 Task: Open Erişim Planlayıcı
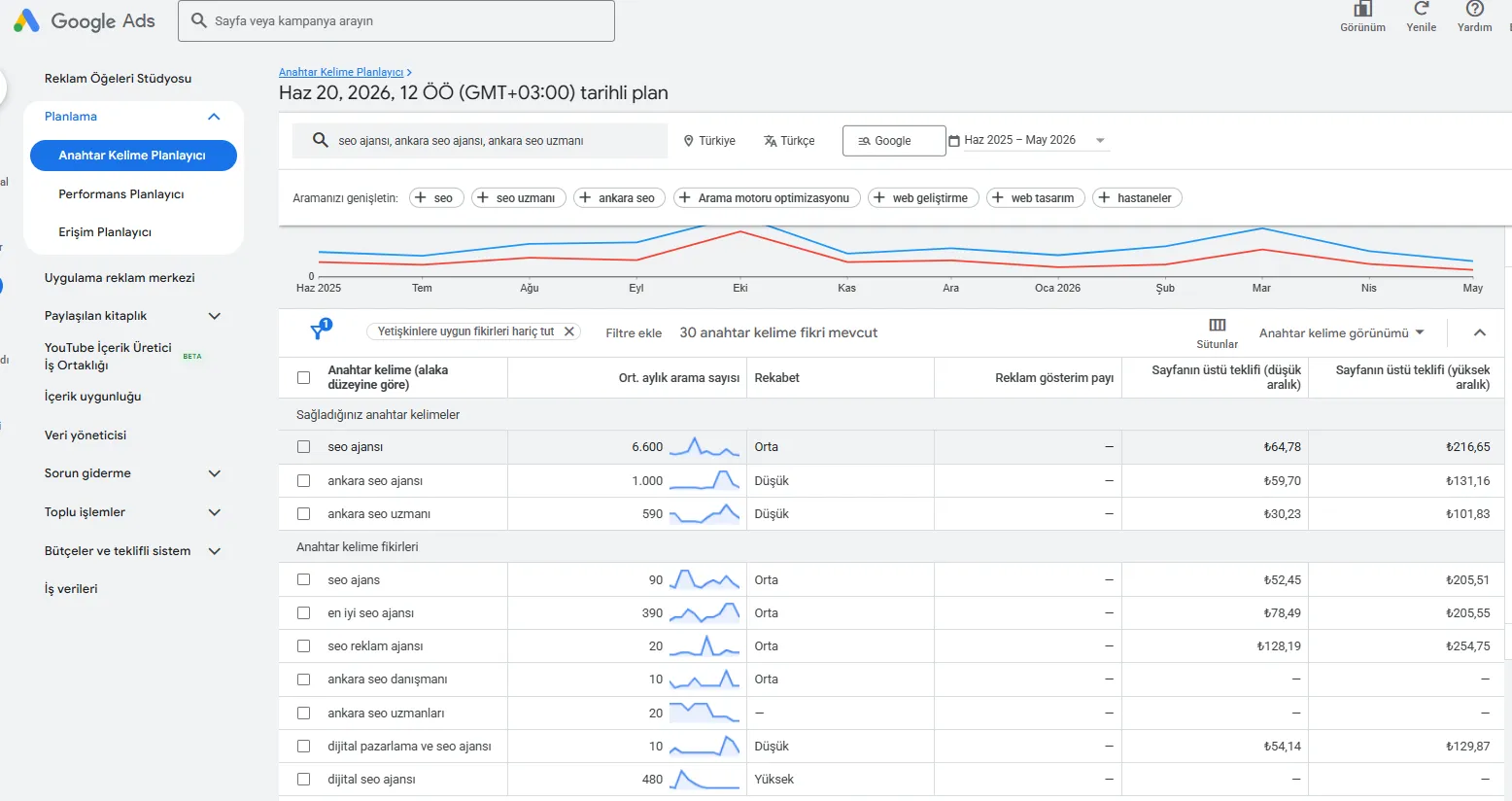[105, 232]
